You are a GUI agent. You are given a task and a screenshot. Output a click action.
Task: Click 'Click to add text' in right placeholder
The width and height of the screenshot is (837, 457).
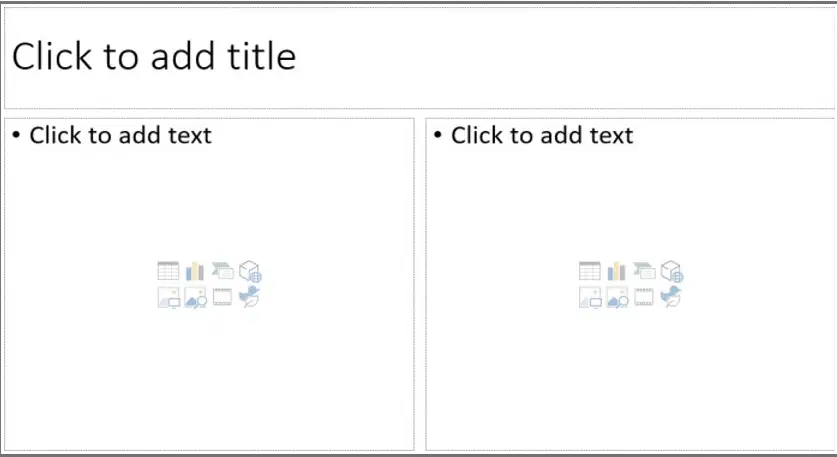coord(542,135)
